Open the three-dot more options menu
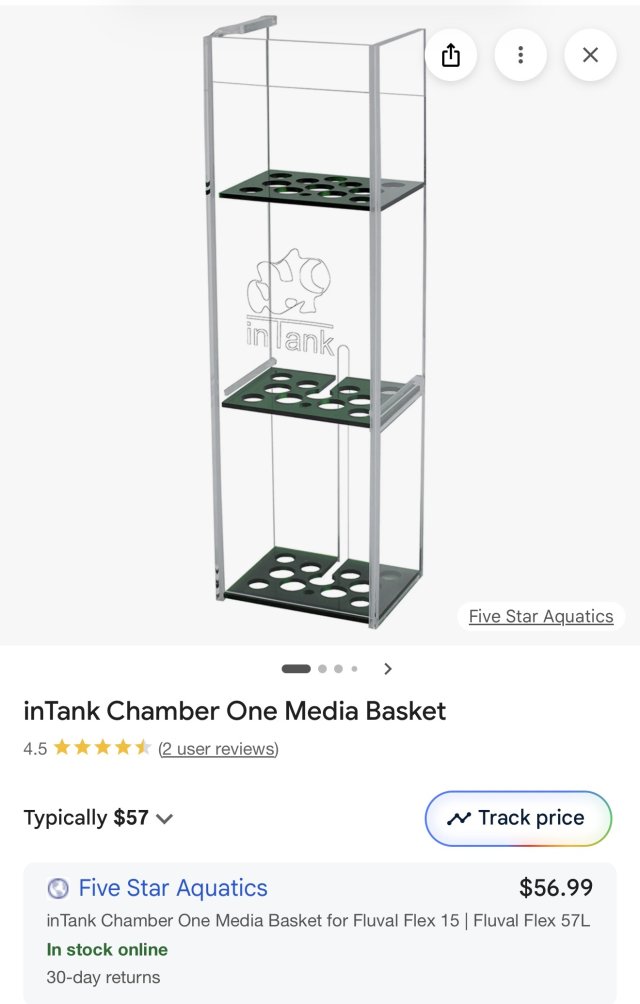The image size is (640, 1004). (520, 55)
